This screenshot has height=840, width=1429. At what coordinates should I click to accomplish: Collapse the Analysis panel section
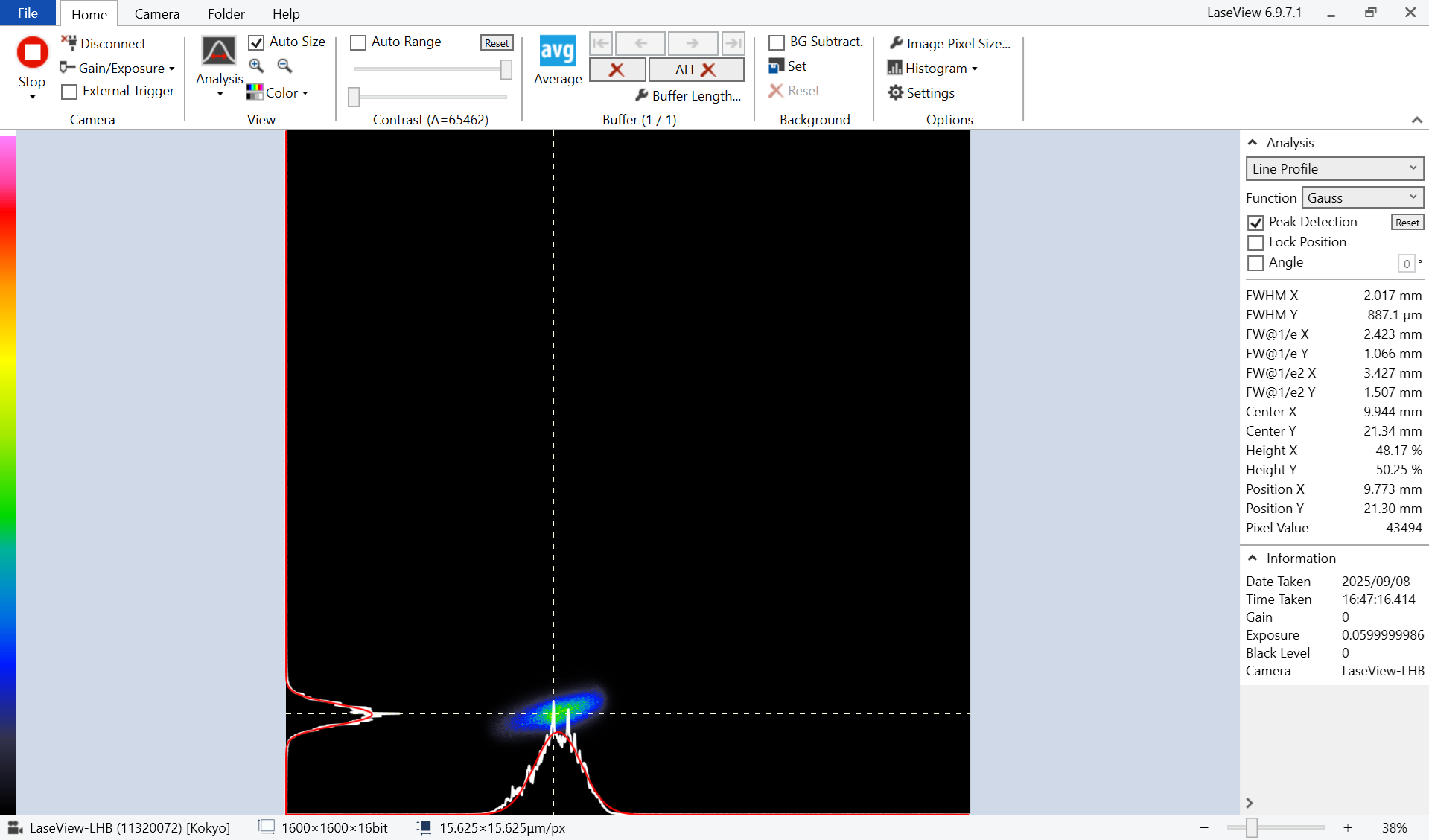[x=1253, y=142]
